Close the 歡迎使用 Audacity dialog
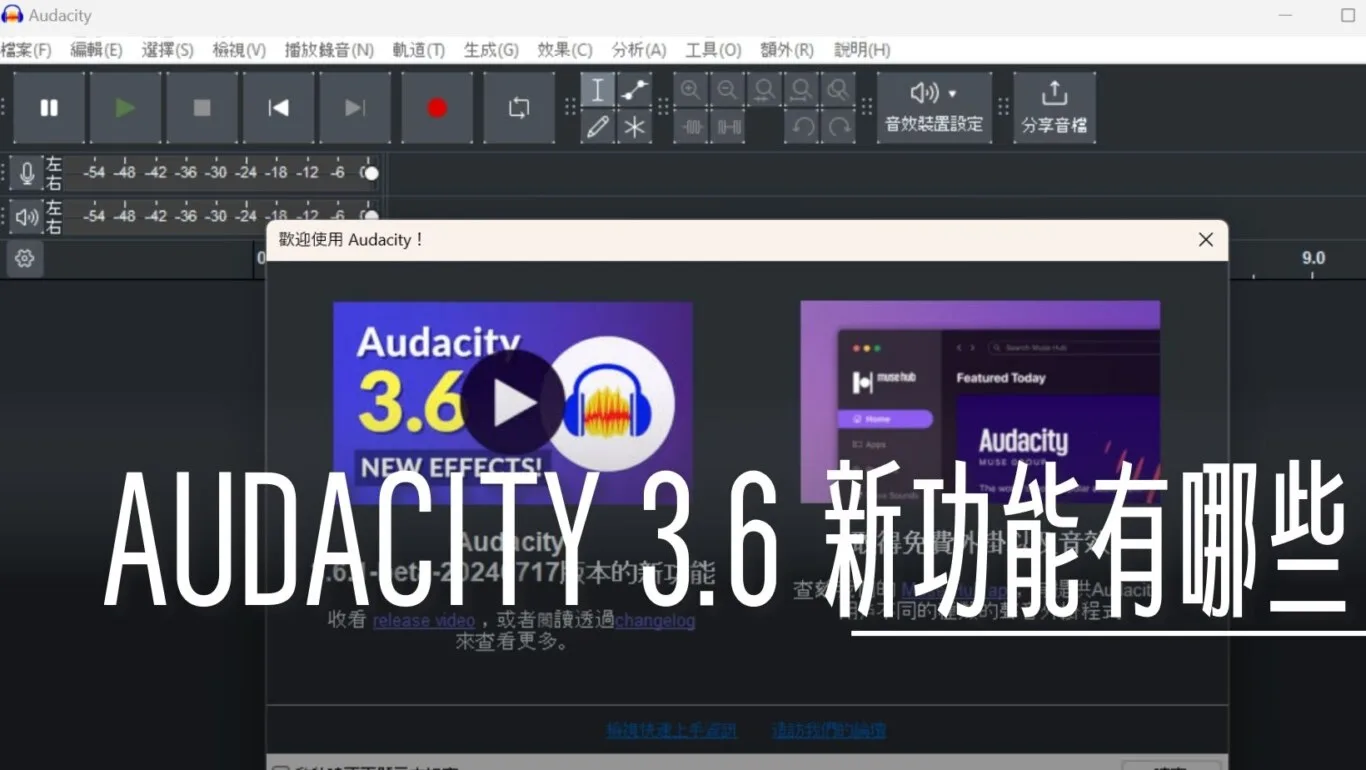 [1205, 240]
